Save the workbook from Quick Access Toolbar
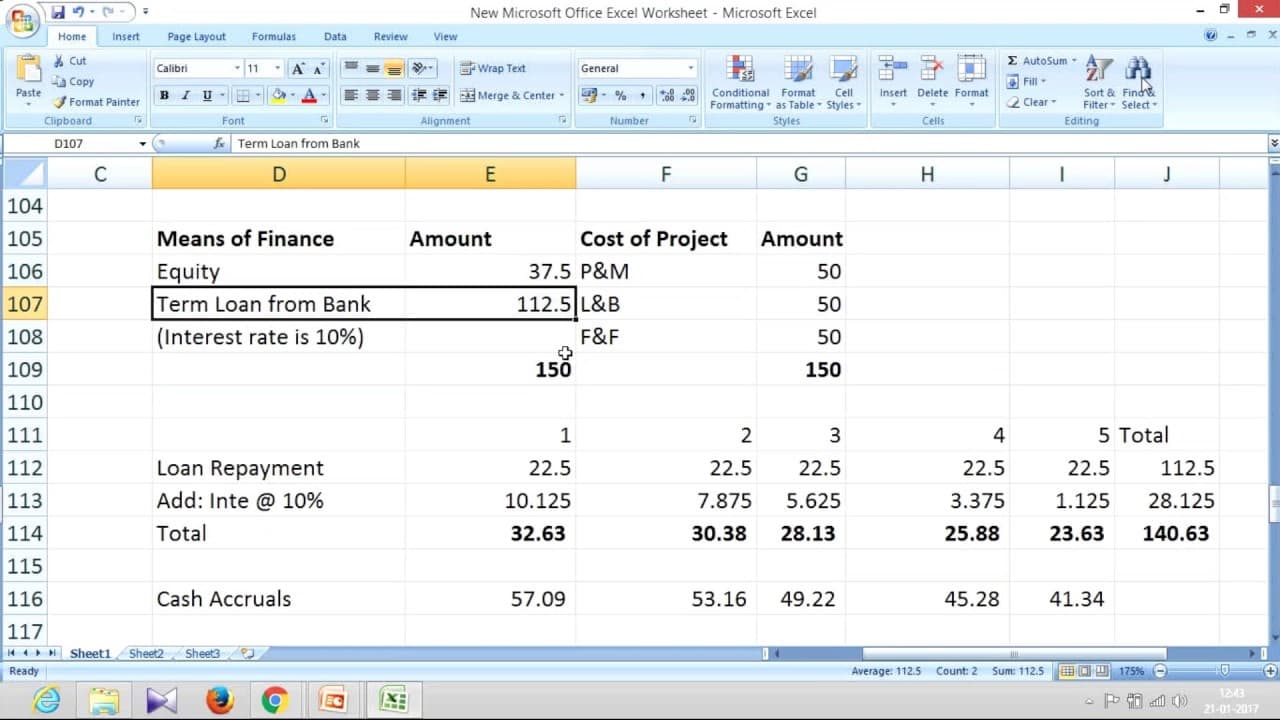Screen dimensions: 1280x720 pyautogui.click(x=58, y=12)
